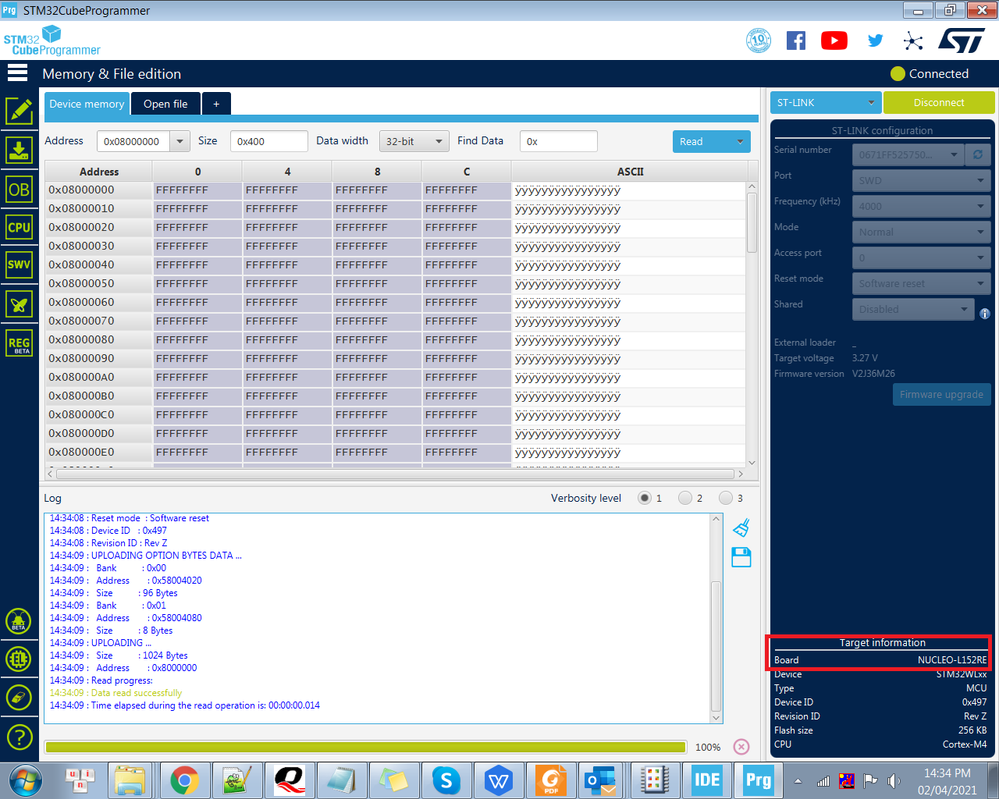
Task: Open Memory & File edition pencil icon
Action: (19, 111)
